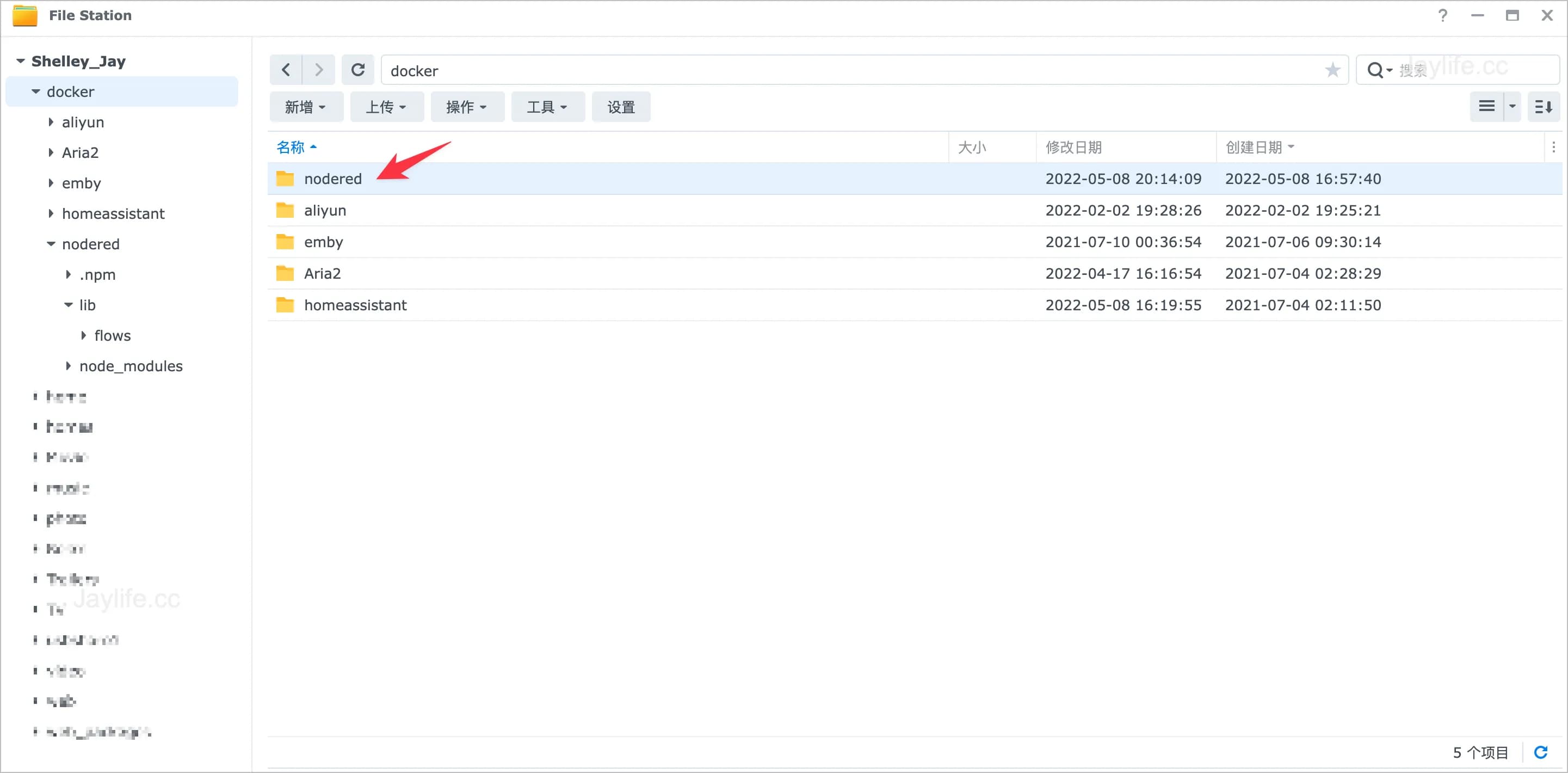The width and height of the screenshot is (1568, 773).
Task: Refresh item count at bottom right
Action: tap(1542, 752)
